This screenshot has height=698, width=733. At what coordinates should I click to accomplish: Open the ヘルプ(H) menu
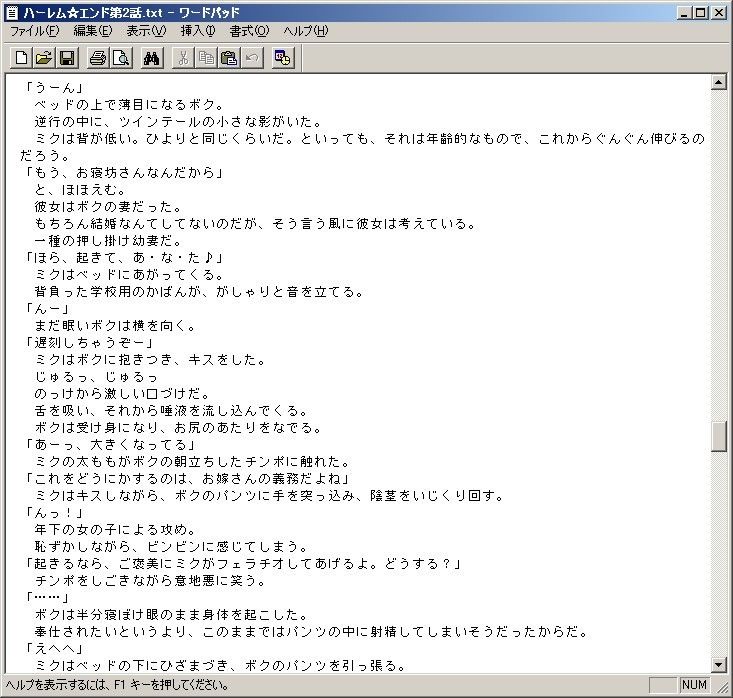306,31
